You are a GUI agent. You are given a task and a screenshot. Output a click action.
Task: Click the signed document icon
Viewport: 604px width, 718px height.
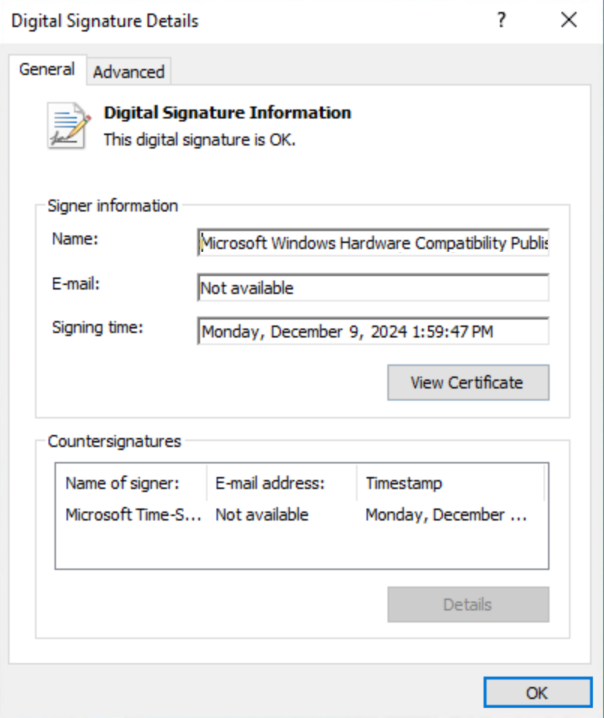tap(69, 125)
